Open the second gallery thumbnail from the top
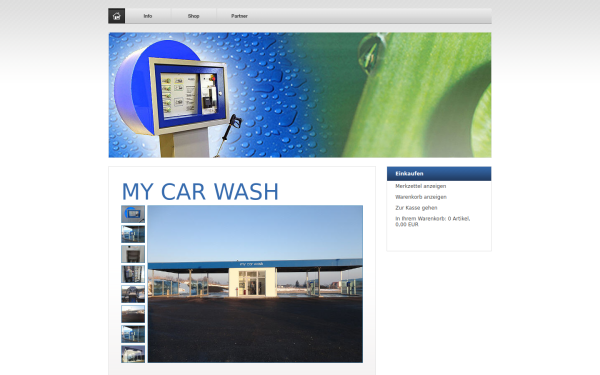This screenshot has height=375, width=600. pyautogui.click(x=133, y=234)
